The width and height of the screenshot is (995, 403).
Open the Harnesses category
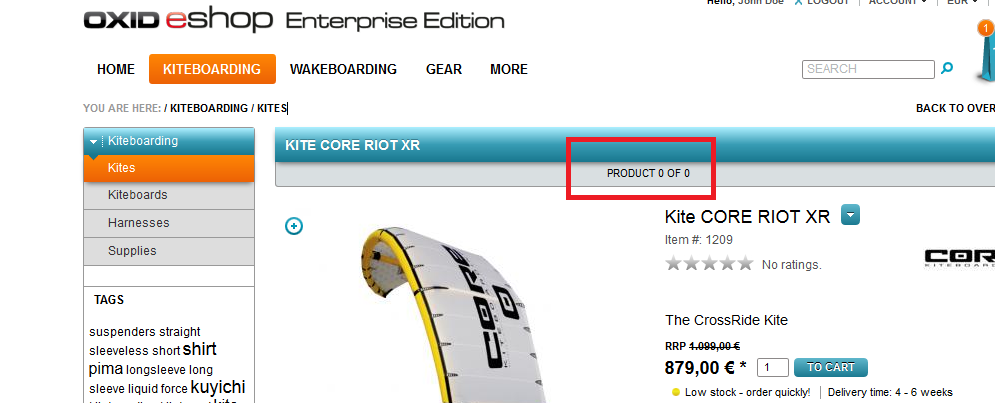(x=139, y=223)
